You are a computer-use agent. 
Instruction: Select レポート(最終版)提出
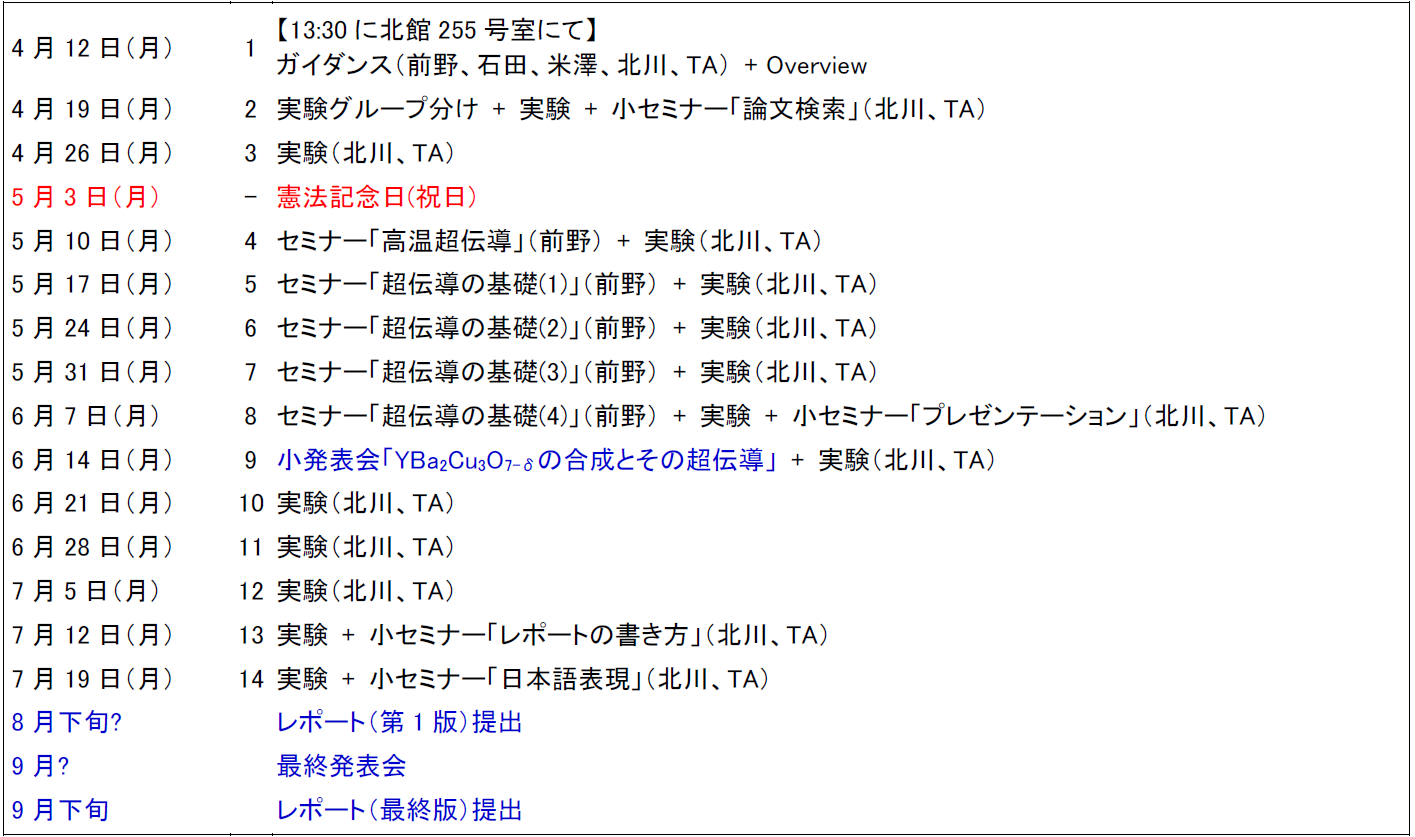tap(399, 810)
